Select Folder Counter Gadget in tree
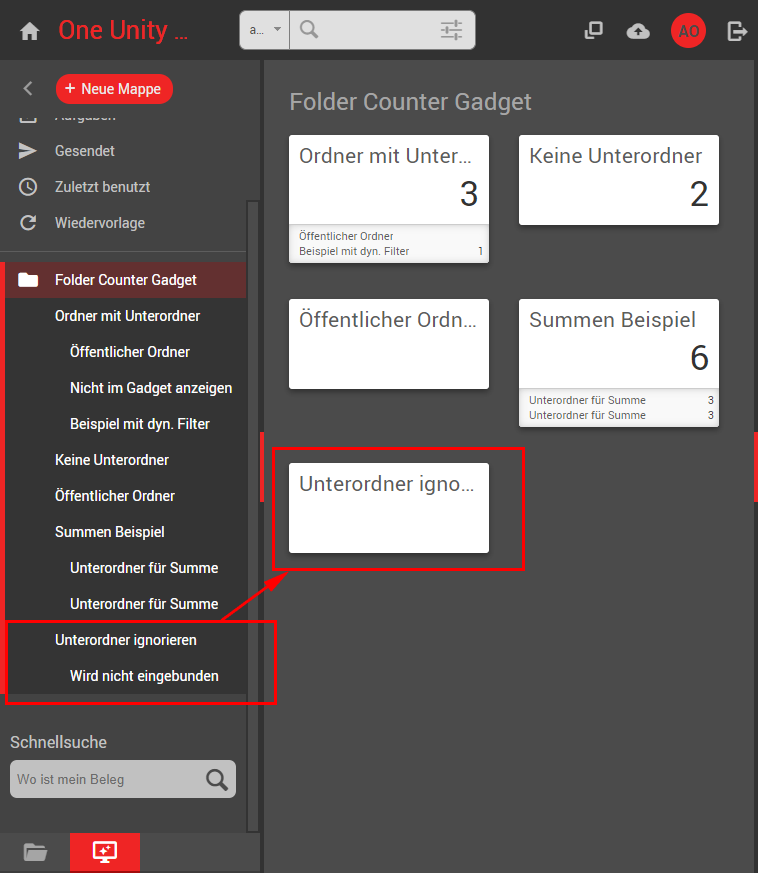This screenshot has height=873, width=758. click(x=126, y=280)
